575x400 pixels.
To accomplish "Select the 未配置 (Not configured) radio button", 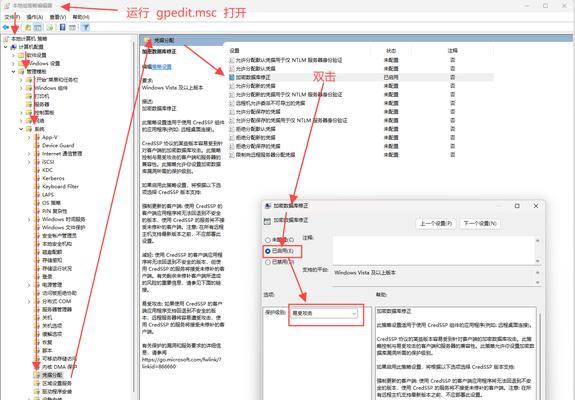I will pyautogui.click(x=268, y=240).
